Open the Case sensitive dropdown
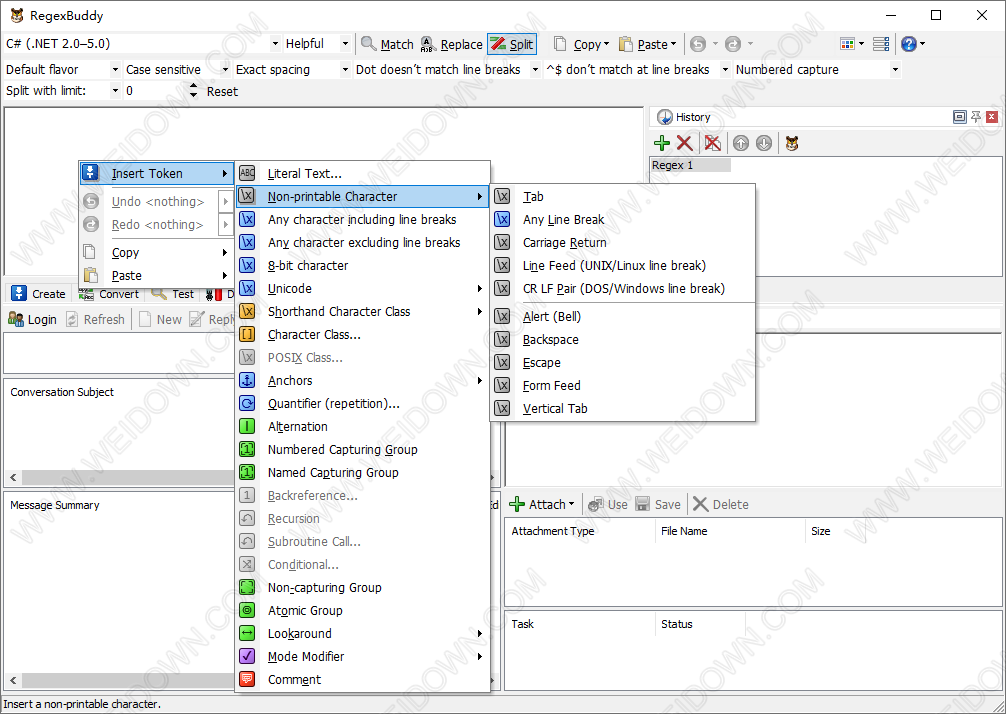Image resolution: width=1006 pixels, height=714 pixels. [225, 69]
